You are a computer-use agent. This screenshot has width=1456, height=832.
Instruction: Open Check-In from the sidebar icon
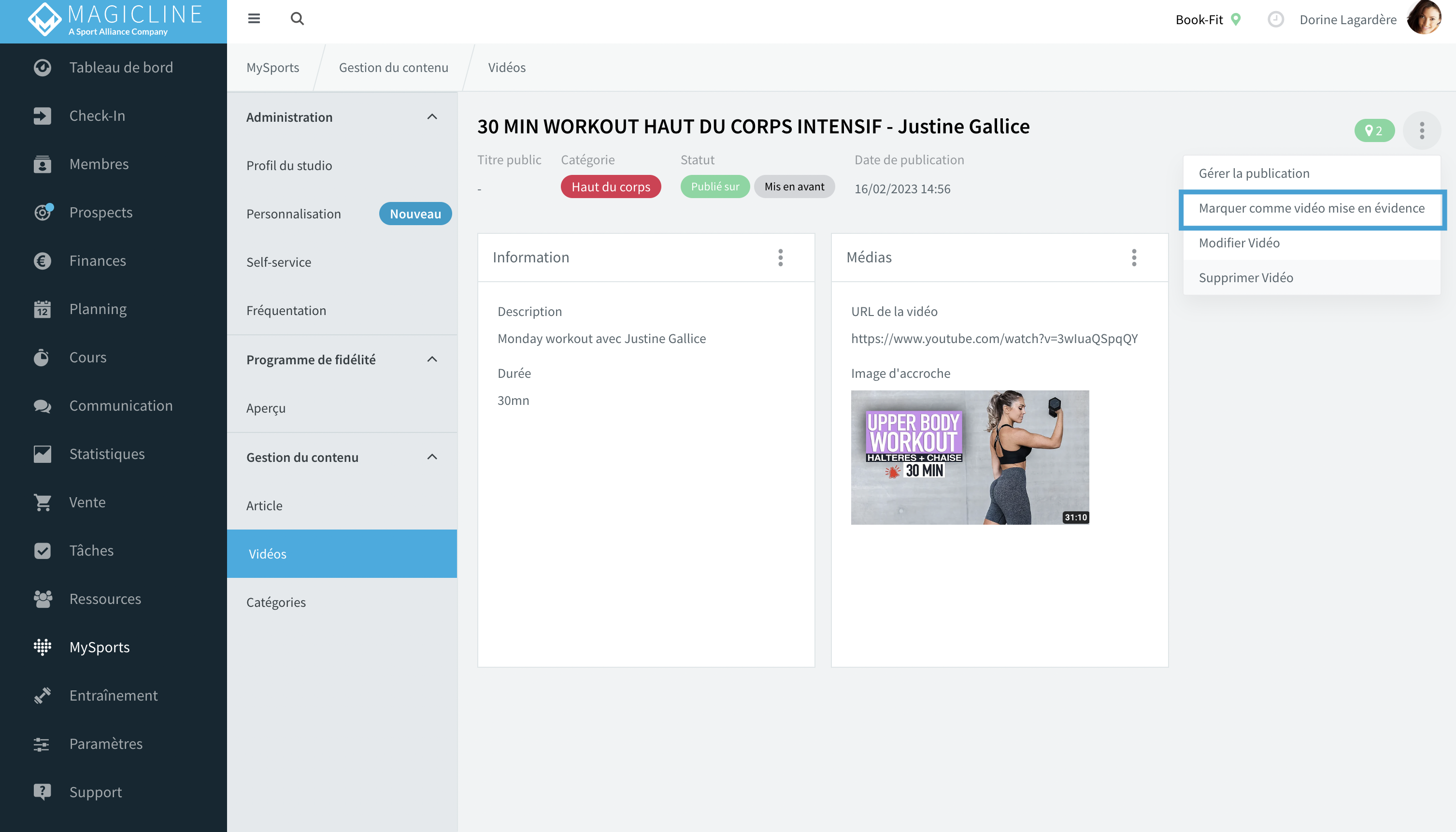(x=42, y=116)
